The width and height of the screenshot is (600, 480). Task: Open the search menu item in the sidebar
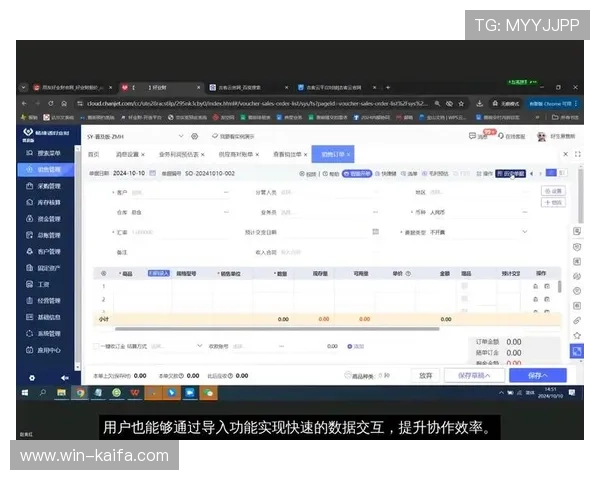click(x=43, y=153)
